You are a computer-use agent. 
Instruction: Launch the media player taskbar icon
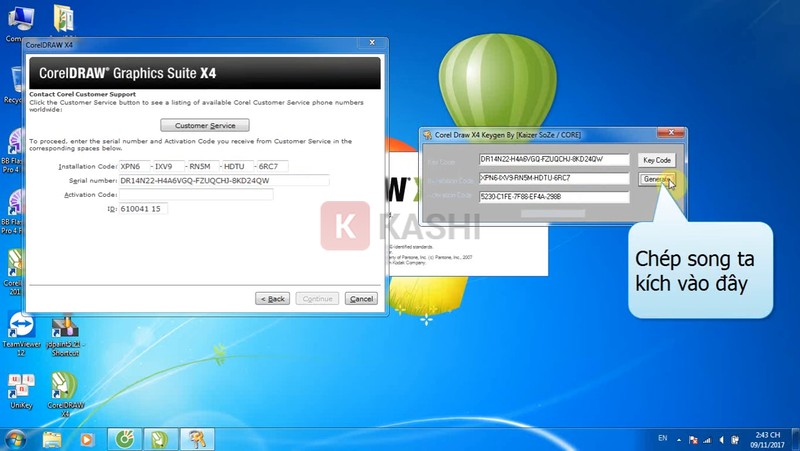tap(86, 439)
